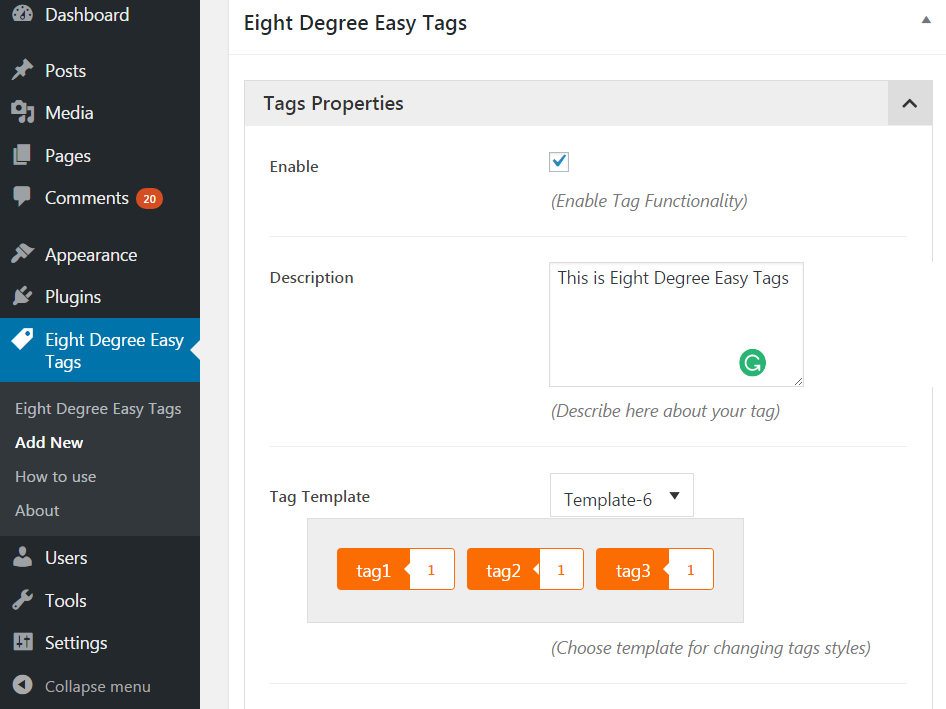This screenshot has height=709, width=946.
Task: Select Eight Degree Easy Tags main menu
Action: coord(100,350)
